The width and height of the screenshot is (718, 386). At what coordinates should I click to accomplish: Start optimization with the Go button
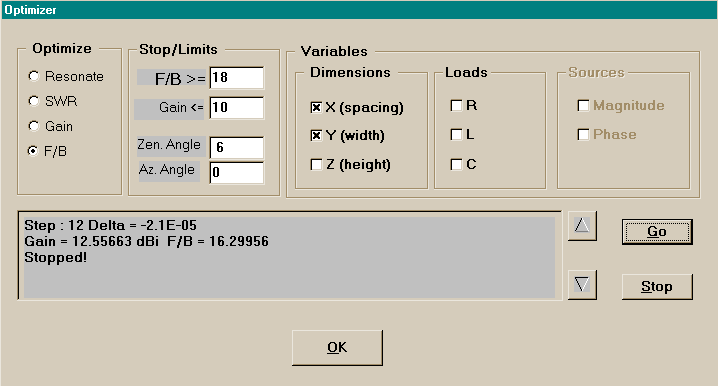(x=657, y=232)
